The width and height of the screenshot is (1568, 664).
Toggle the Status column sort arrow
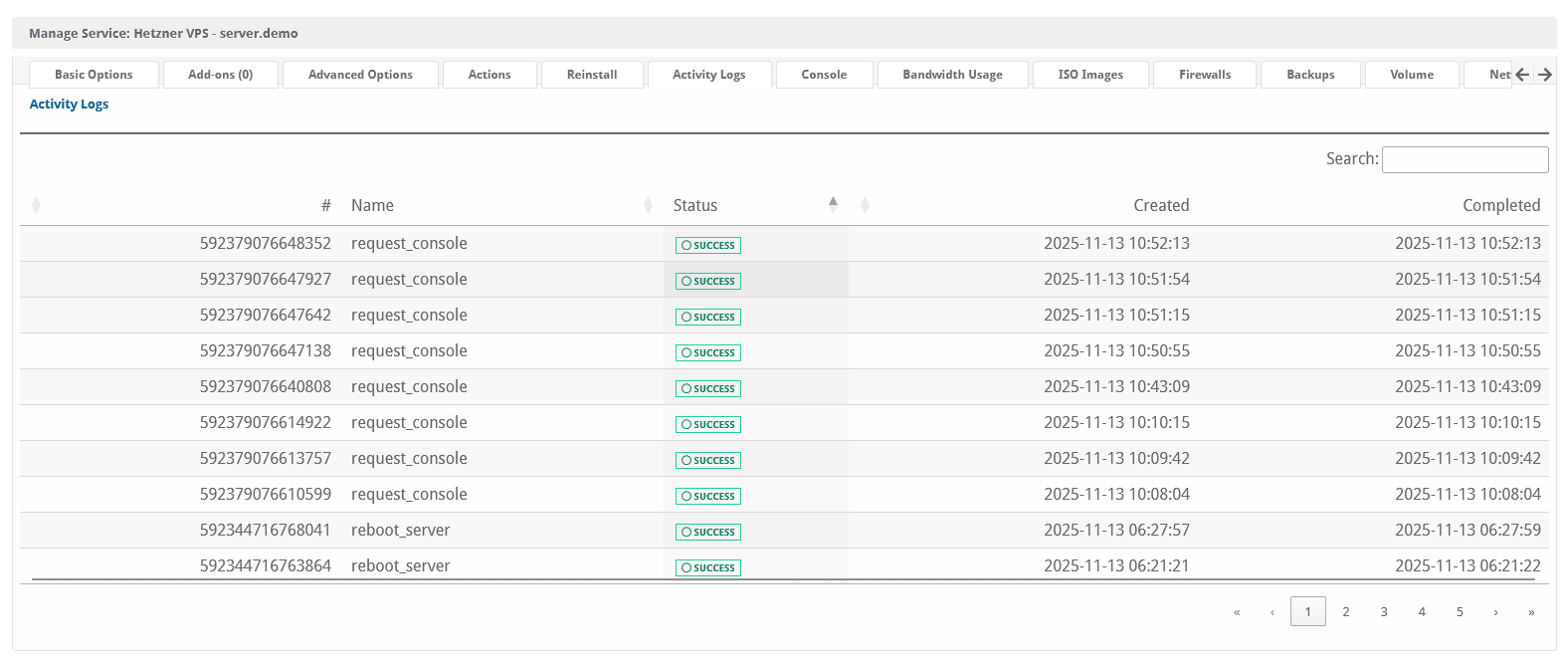833,204
